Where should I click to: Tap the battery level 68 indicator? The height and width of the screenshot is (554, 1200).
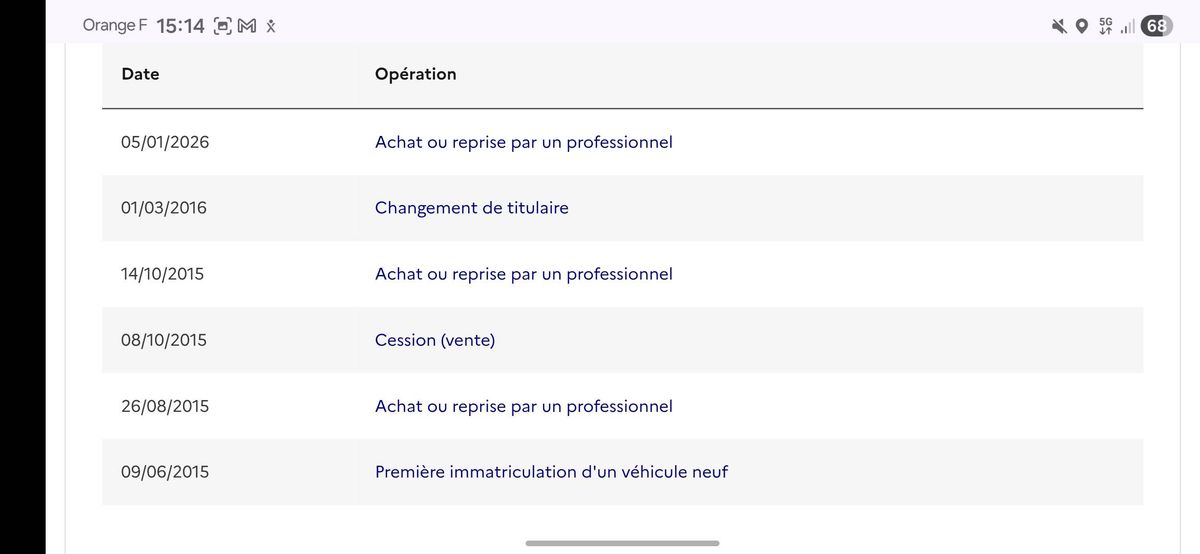click(x=1157, y=27)
